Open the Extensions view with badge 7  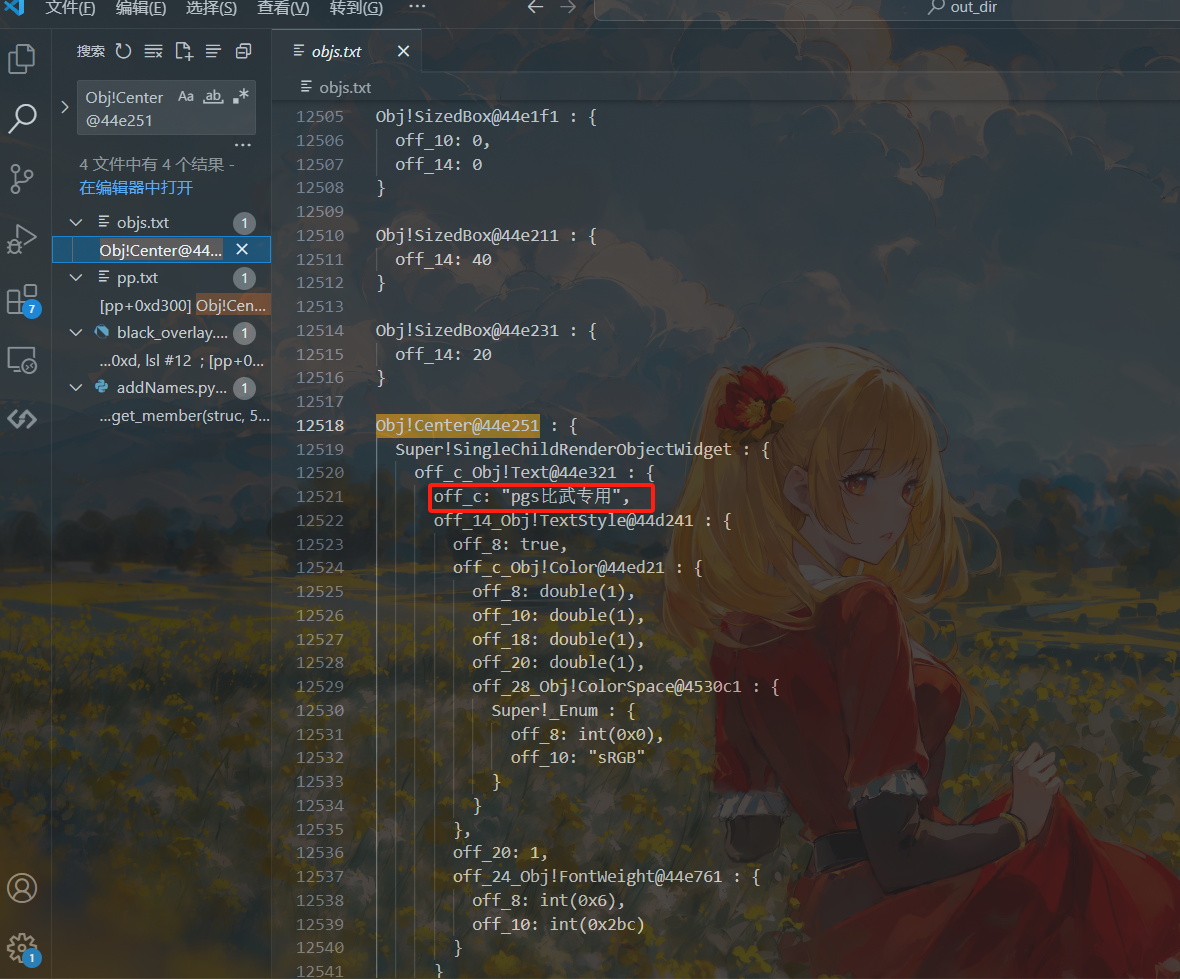[x=22, y=299]
